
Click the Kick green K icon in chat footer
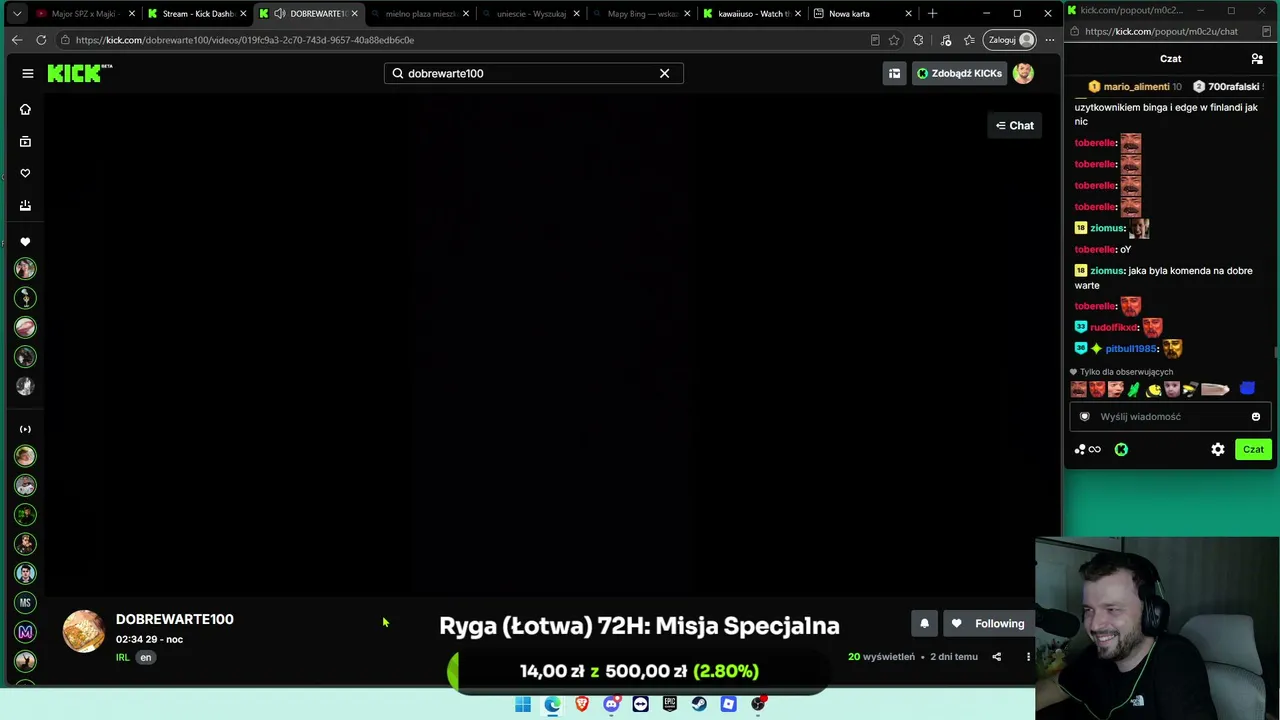tap(1121, 450)
